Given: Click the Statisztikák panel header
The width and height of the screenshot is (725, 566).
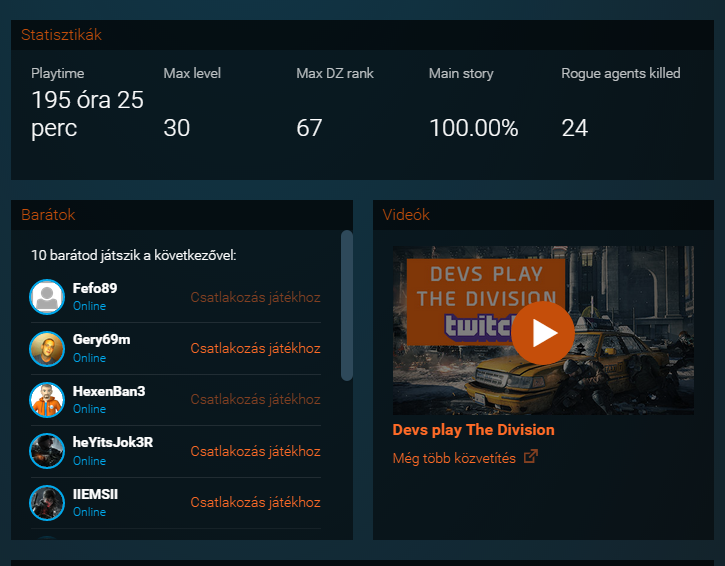Looking at the screenshot, I should [x=362, y=35].
